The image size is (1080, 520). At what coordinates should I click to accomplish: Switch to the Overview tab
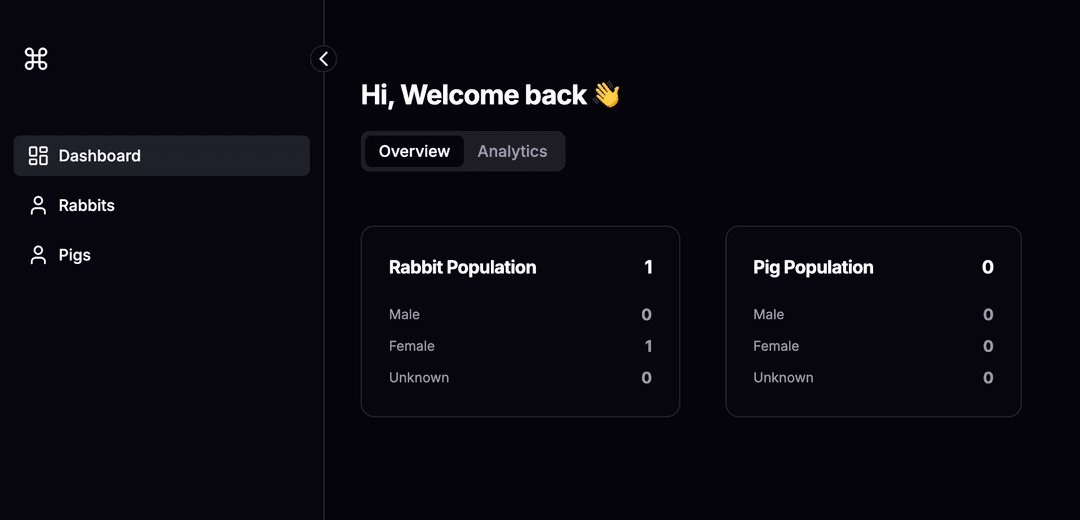[x=414, y=152]
